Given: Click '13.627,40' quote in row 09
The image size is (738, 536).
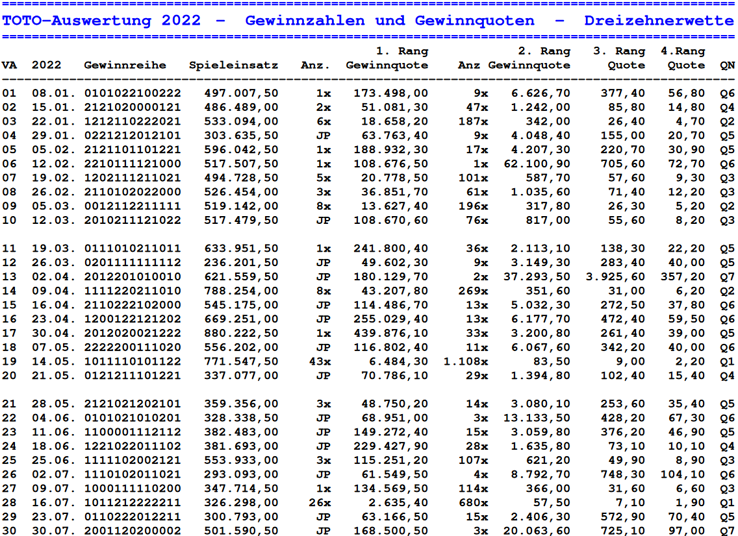Looking at the screenshot, I should 394,206.
